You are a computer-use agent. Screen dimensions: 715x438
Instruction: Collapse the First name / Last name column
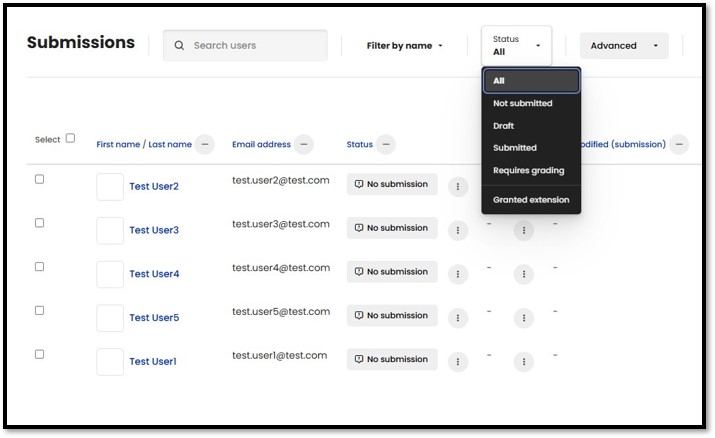(x=205, y=145)
